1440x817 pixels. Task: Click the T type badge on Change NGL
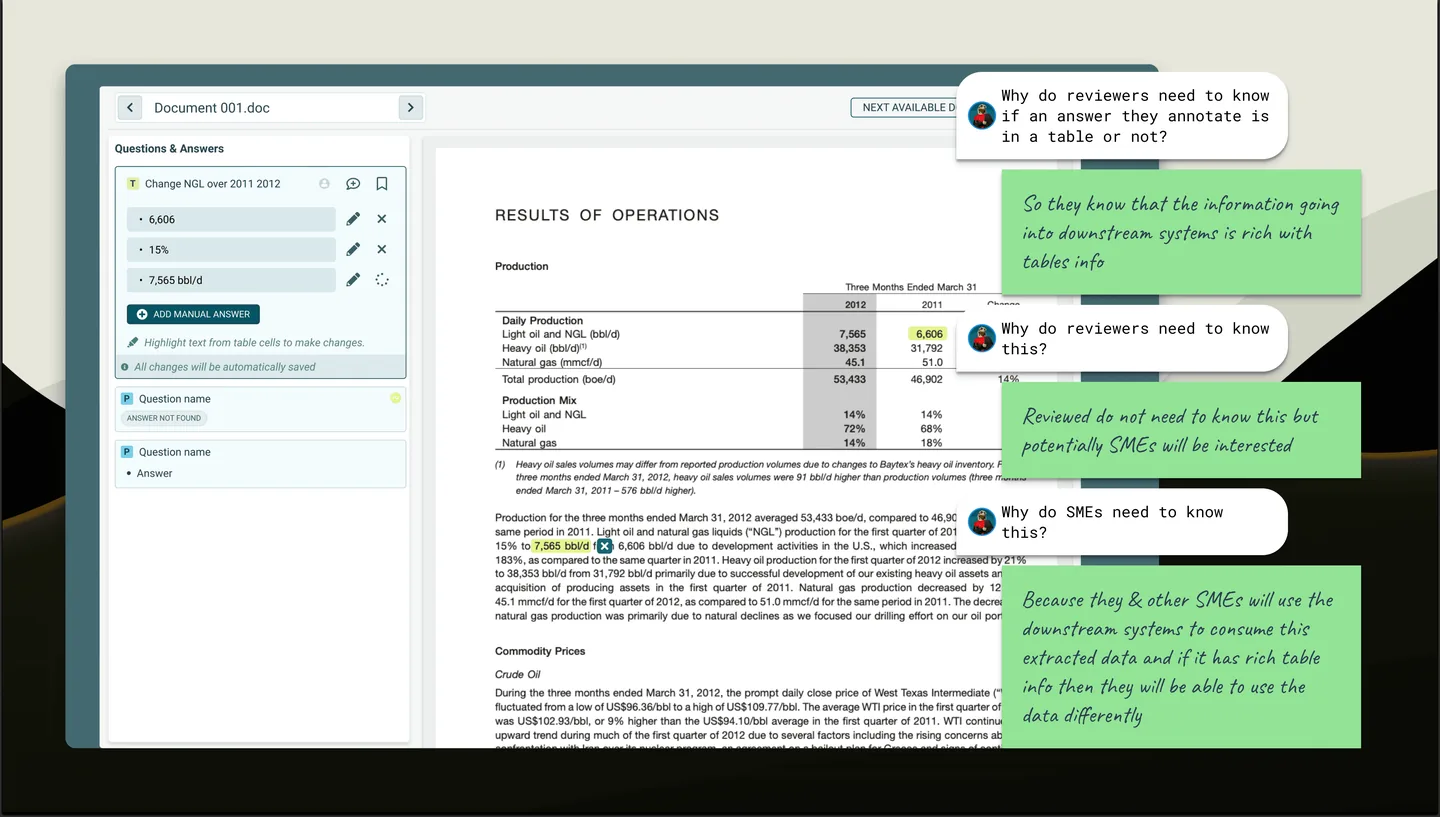coord(132,184)
